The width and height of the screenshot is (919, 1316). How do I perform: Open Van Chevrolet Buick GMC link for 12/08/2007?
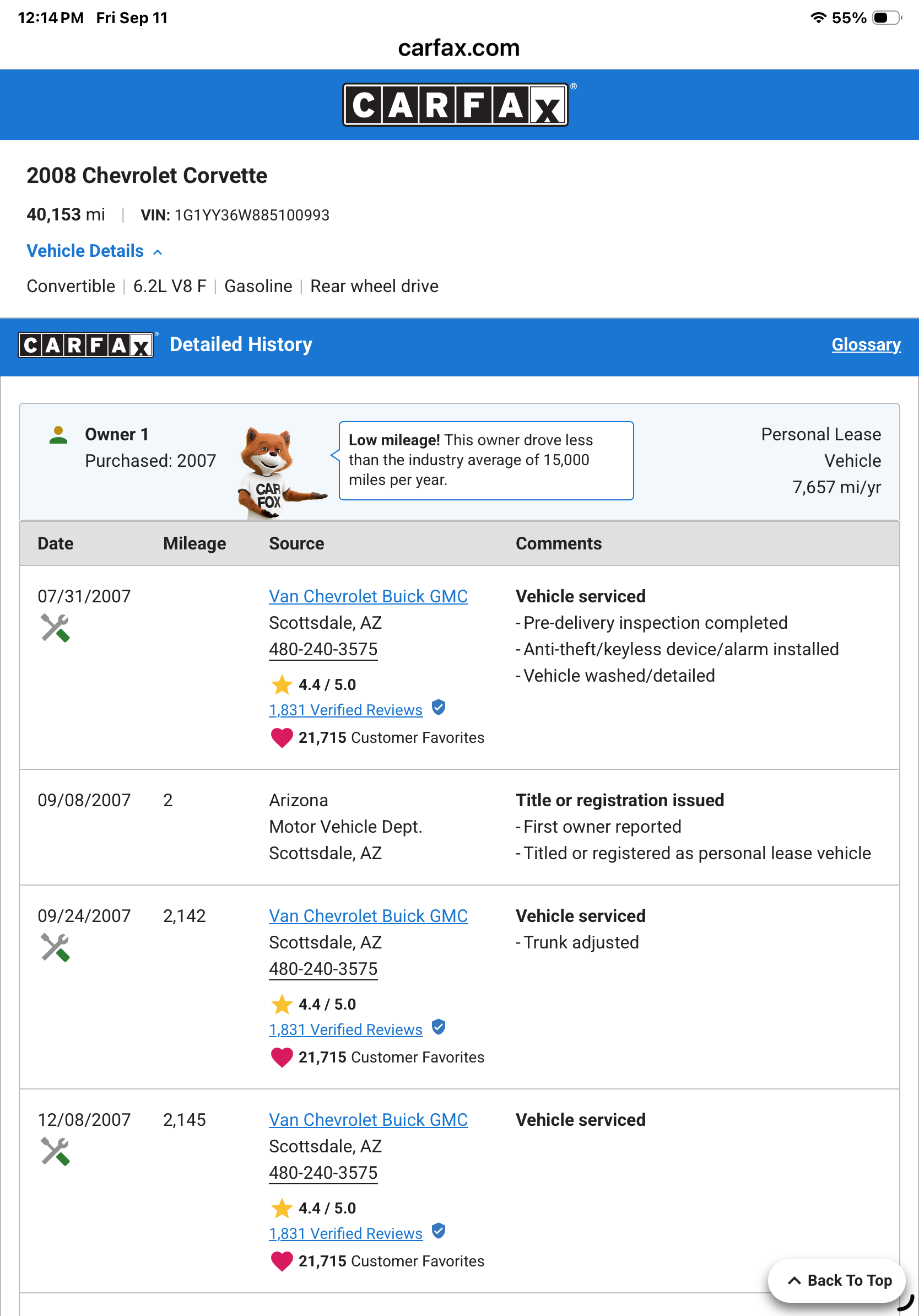[369, 1120]
